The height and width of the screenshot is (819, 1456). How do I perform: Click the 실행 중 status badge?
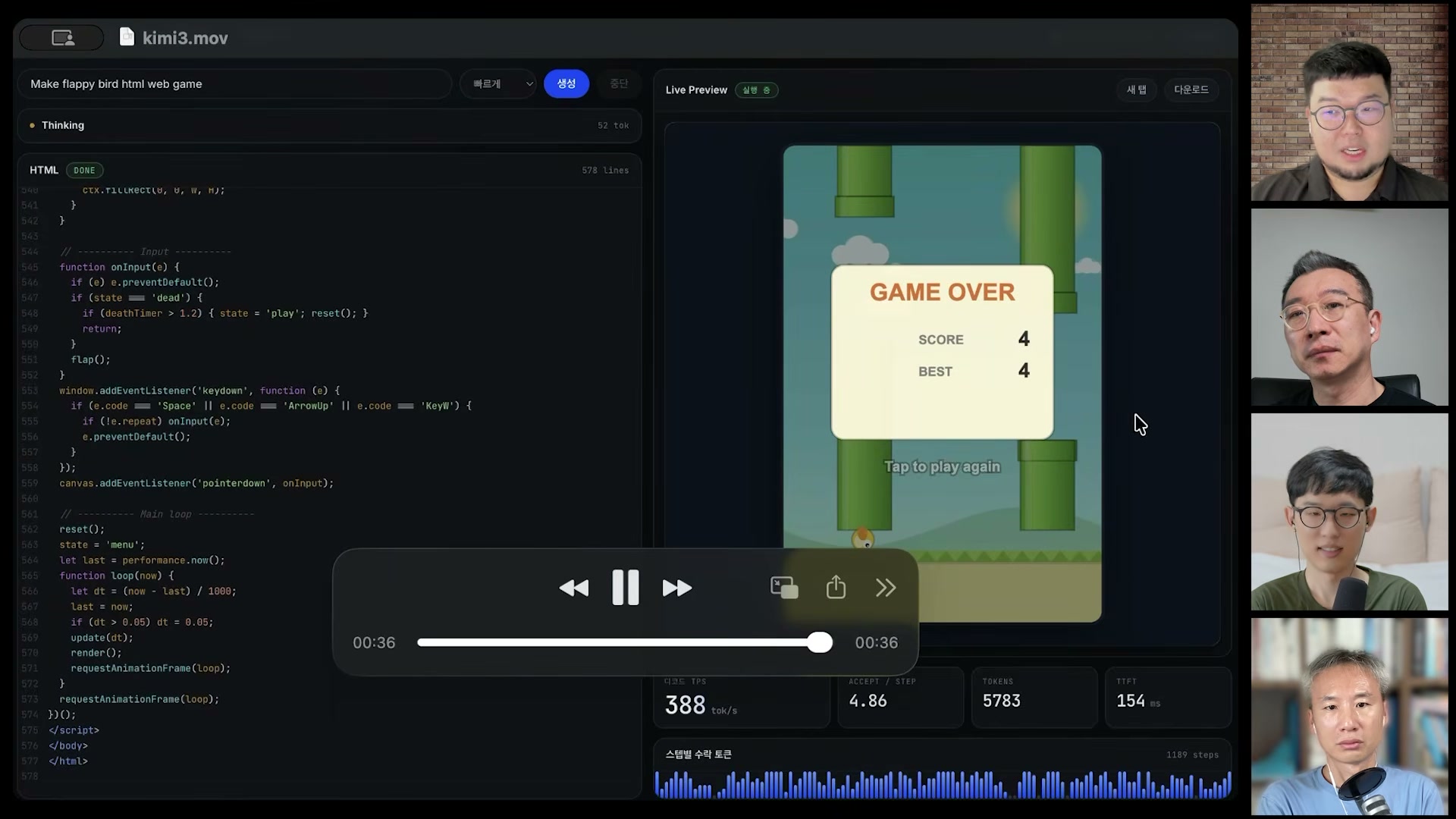pos(756,90)
